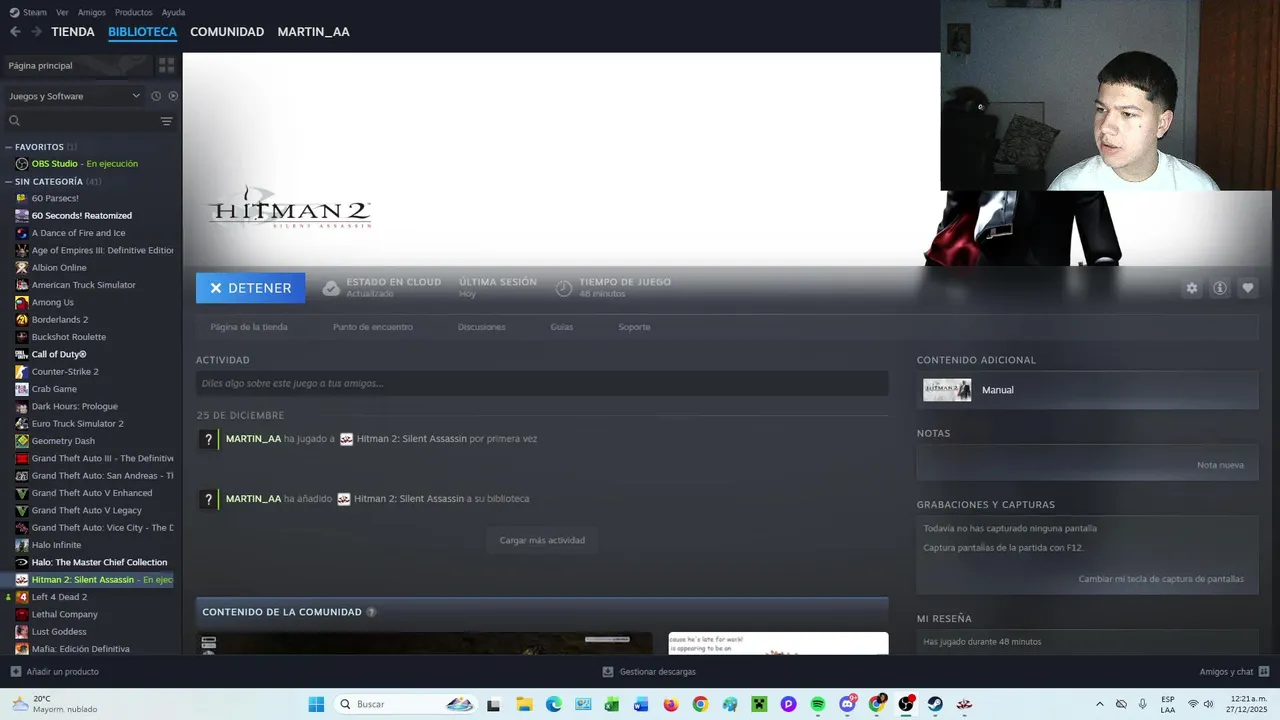
Task: Switch to TIENDA tab
Action: [x=73, y=32]
